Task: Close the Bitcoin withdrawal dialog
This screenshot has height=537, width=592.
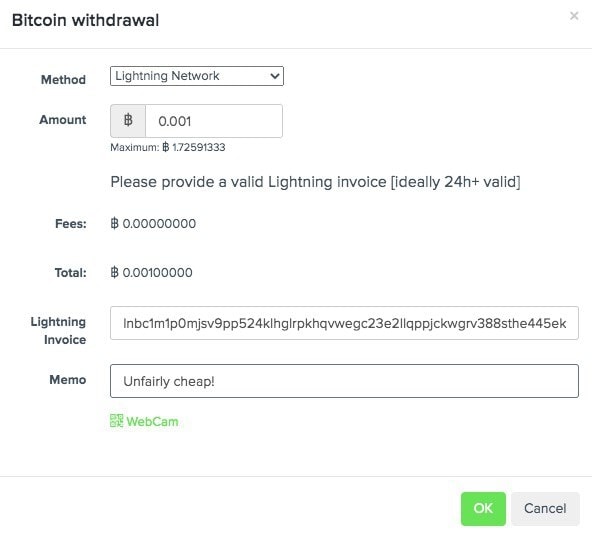Action: point(574,16)
